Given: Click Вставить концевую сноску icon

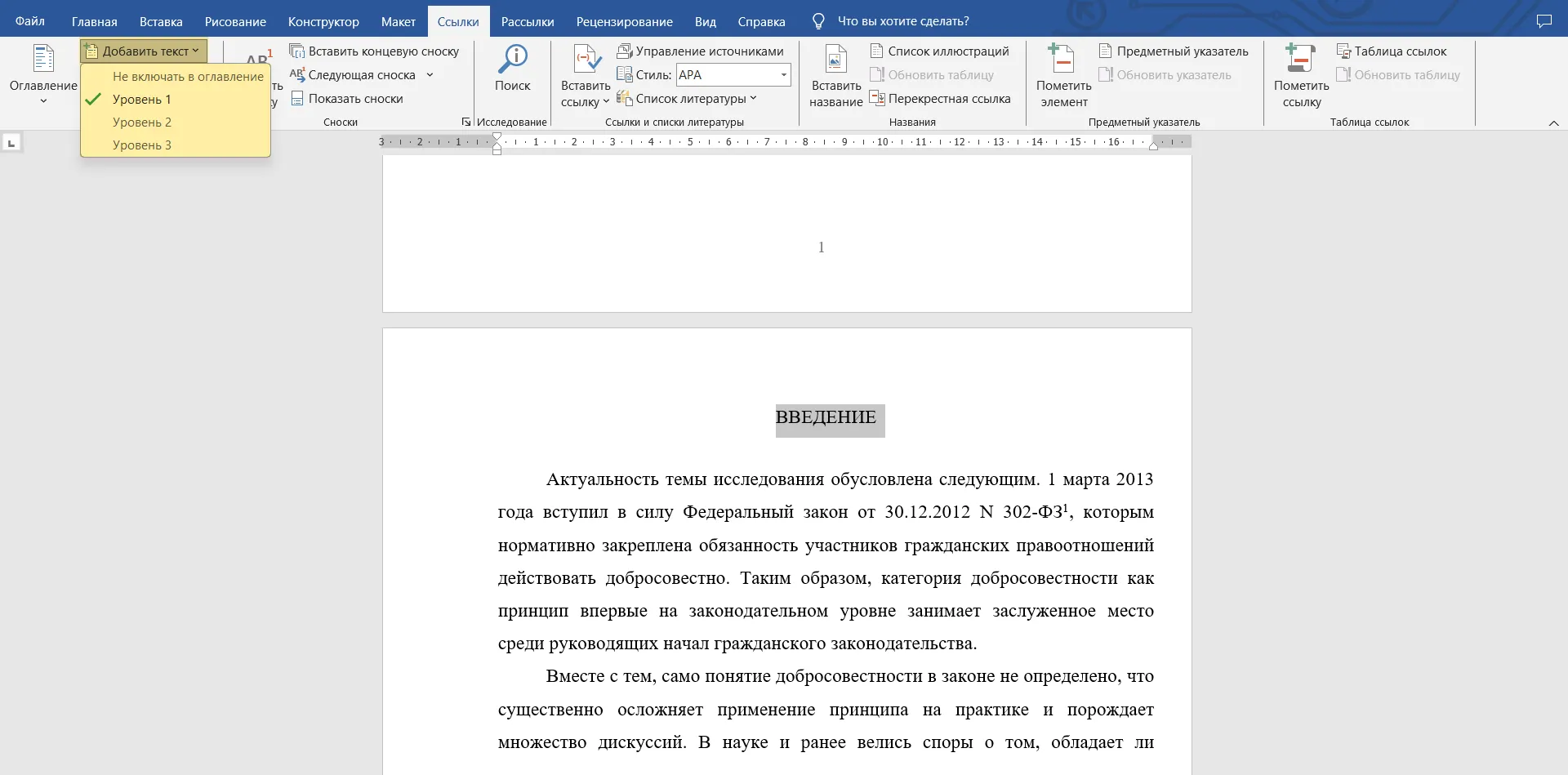Looking at the screenshot, I should click(x=297, y=51).
